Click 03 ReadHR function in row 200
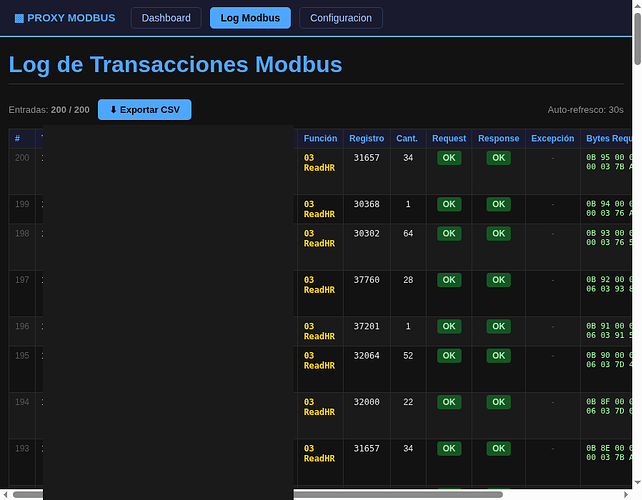The width and height of the screenshot is (642, 500). 319,163
